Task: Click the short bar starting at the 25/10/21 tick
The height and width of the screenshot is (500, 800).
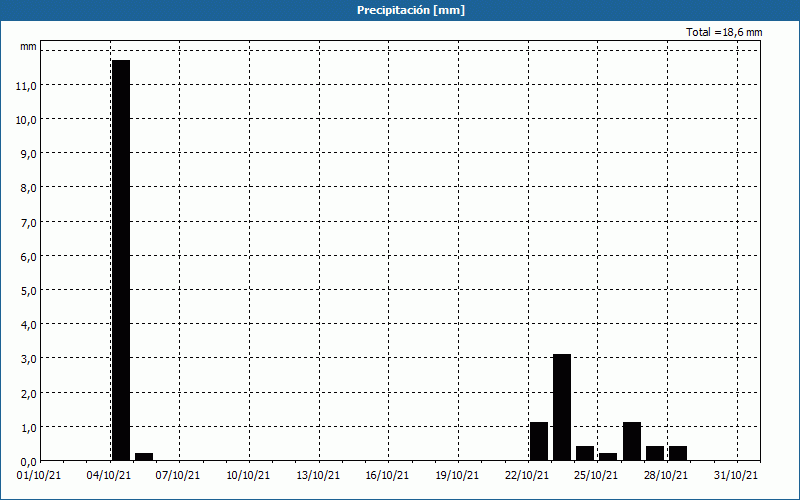Action: 608,457
